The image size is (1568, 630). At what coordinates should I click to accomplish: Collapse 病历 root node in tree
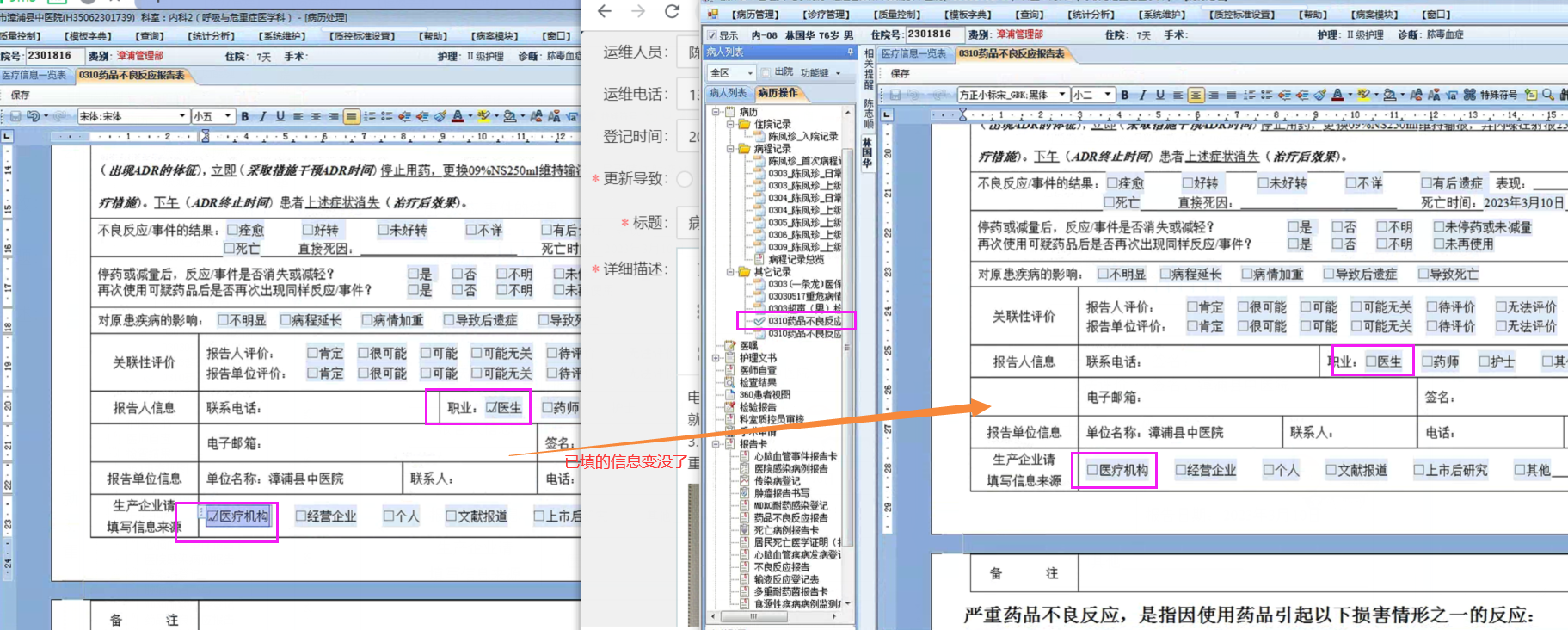(x=716, y=112)
